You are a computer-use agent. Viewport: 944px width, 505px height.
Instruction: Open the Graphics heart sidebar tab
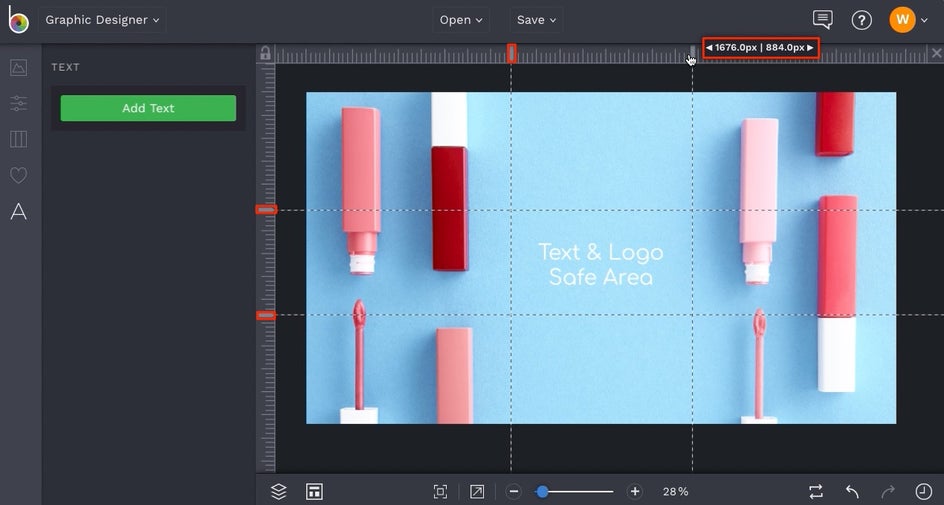point(19,175)
